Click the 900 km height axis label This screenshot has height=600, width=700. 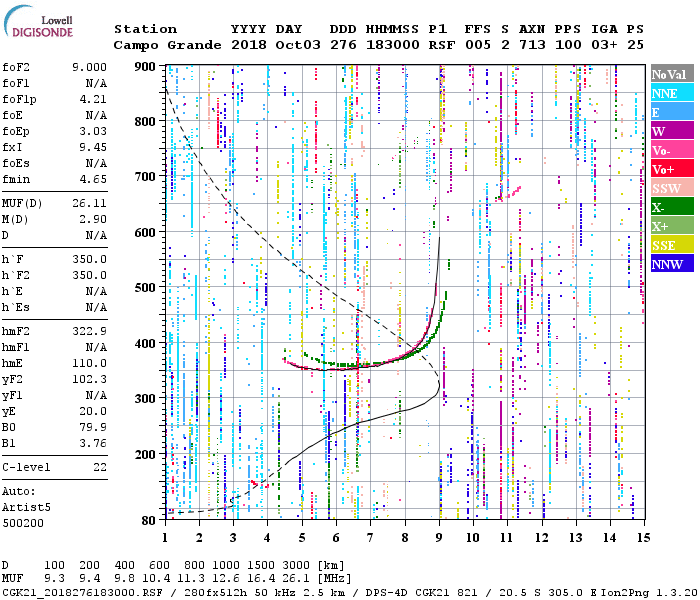[x=145, y=67]
